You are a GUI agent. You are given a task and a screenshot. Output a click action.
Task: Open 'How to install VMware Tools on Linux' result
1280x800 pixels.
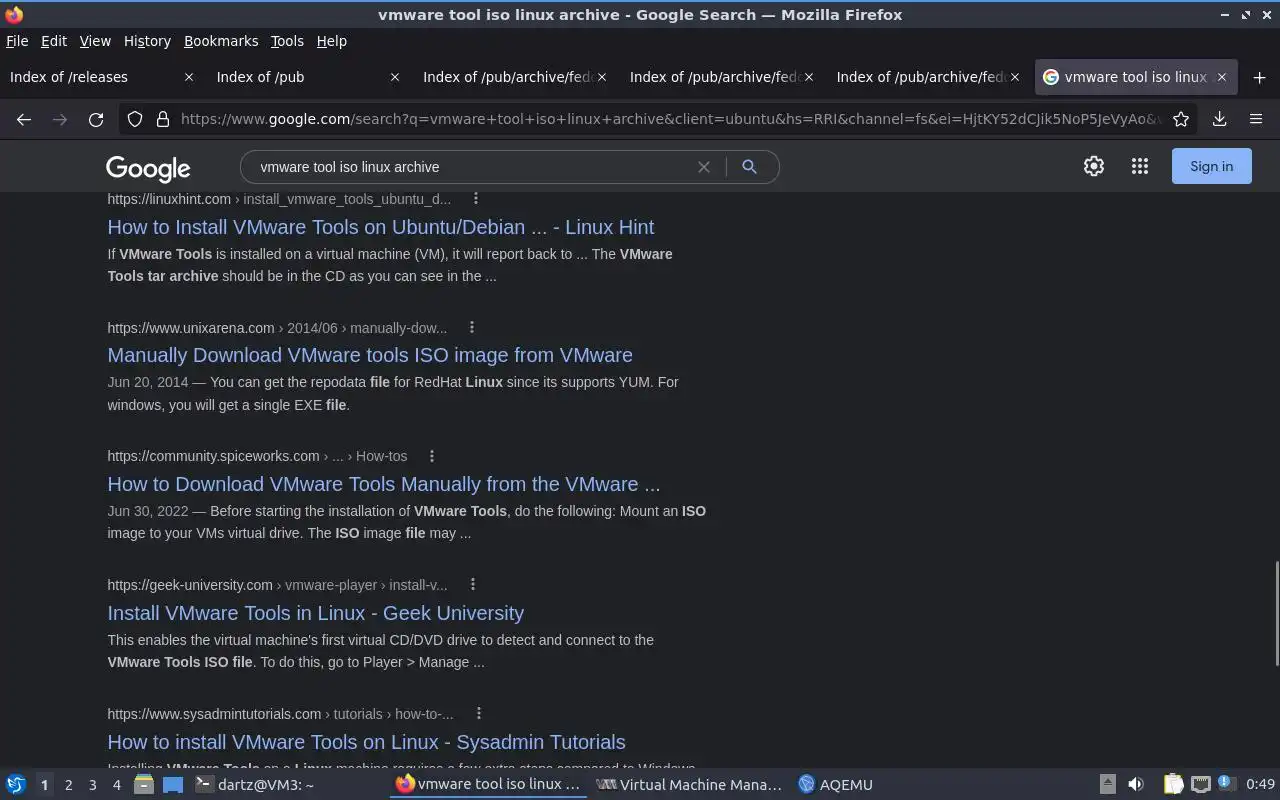(366, 742)
